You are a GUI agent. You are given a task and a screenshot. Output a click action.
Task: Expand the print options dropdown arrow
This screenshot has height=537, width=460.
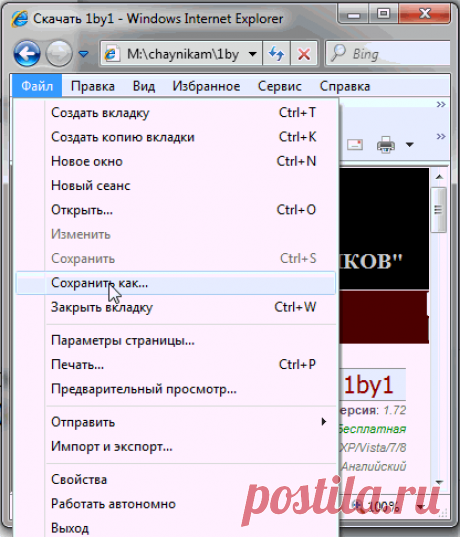pos(410,145)
